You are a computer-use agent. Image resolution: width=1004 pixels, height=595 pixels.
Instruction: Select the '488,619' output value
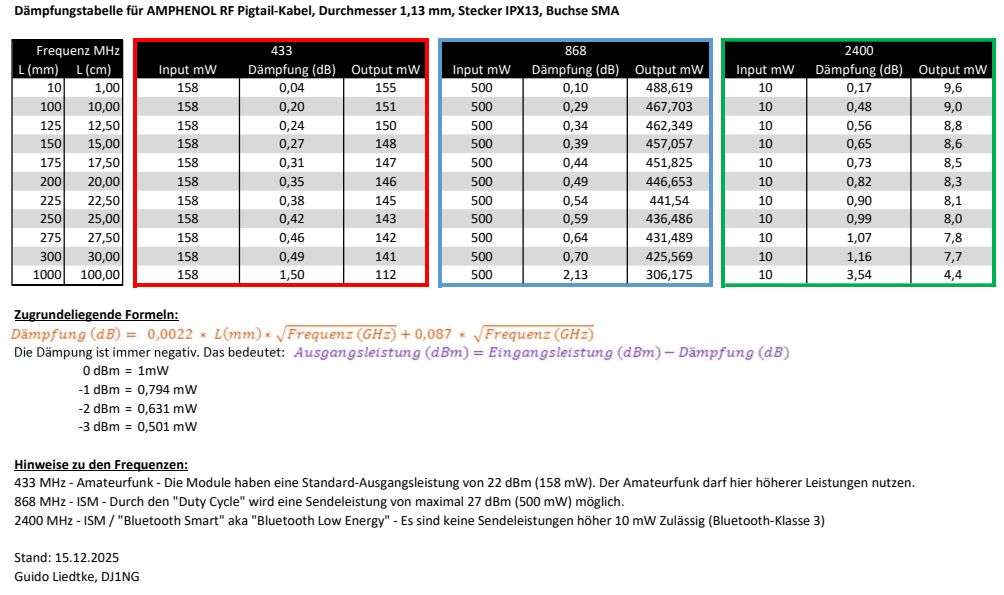669,88
